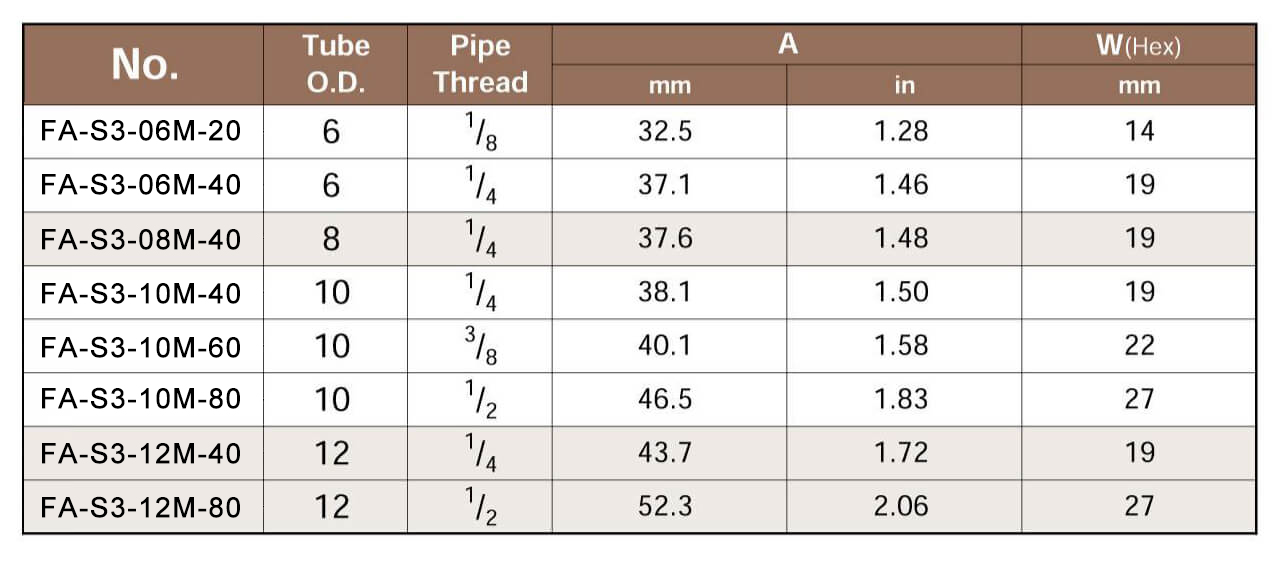The width and height of the screenshot is (1275, 570).
Task: Select part number FA-S3-12M-80
Action: 141,507
